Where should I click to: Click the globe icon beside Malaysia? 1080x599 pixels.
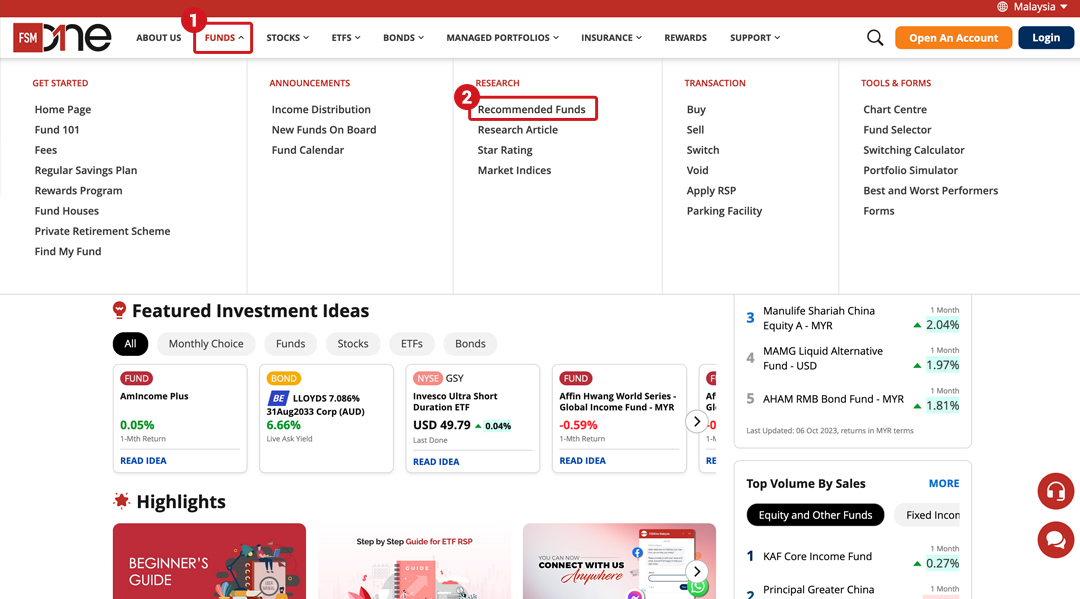1002,7
